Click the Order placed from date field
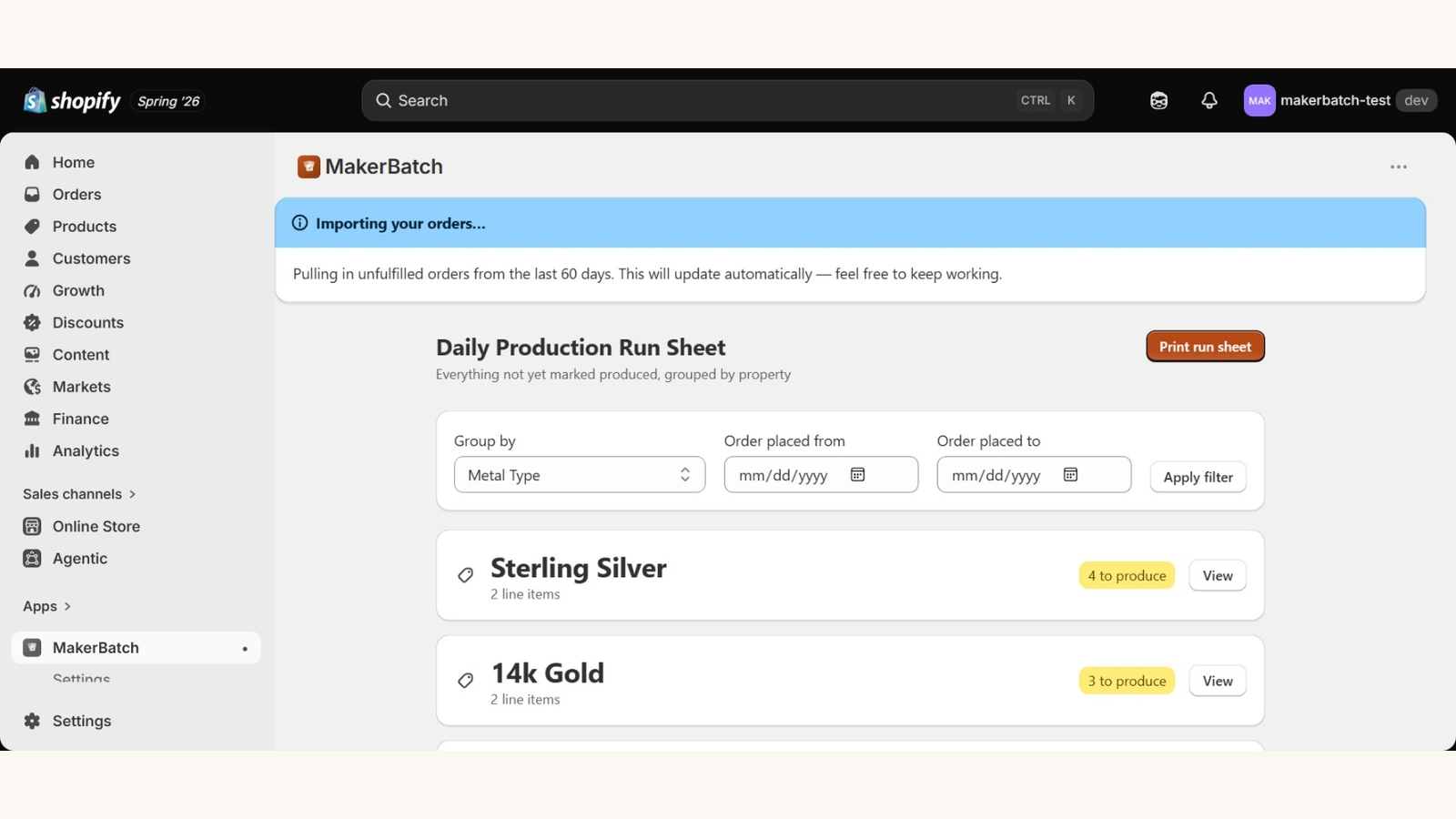The width and height of the screenshot is (1456, 819). [x=821, y=474]
